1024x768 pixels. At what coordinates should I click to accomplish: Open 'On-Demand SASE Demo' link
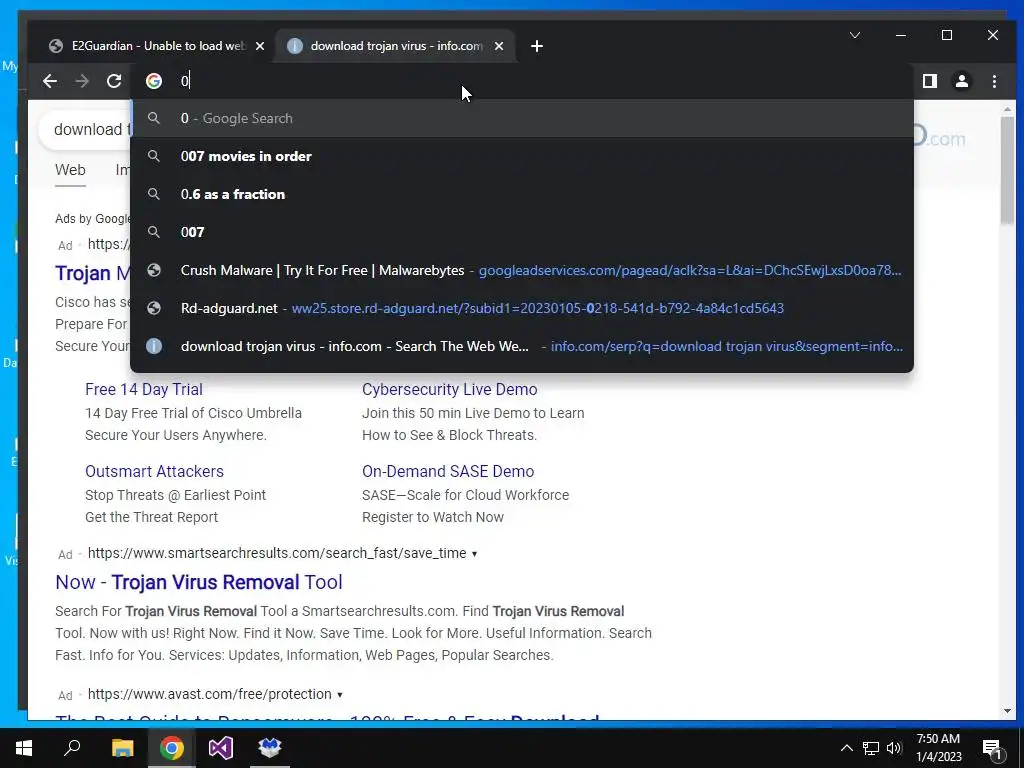[x=448, y=472]
